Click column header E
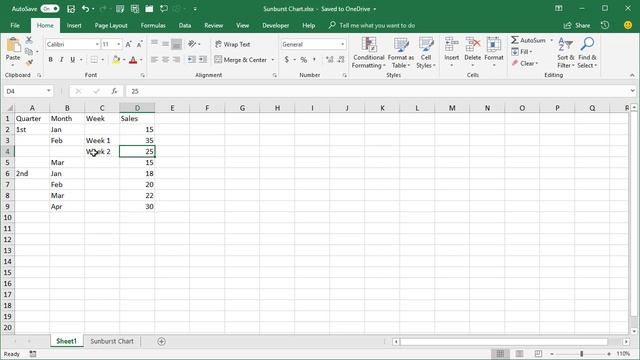Viewport: 640px width, 360px height. 172,108
